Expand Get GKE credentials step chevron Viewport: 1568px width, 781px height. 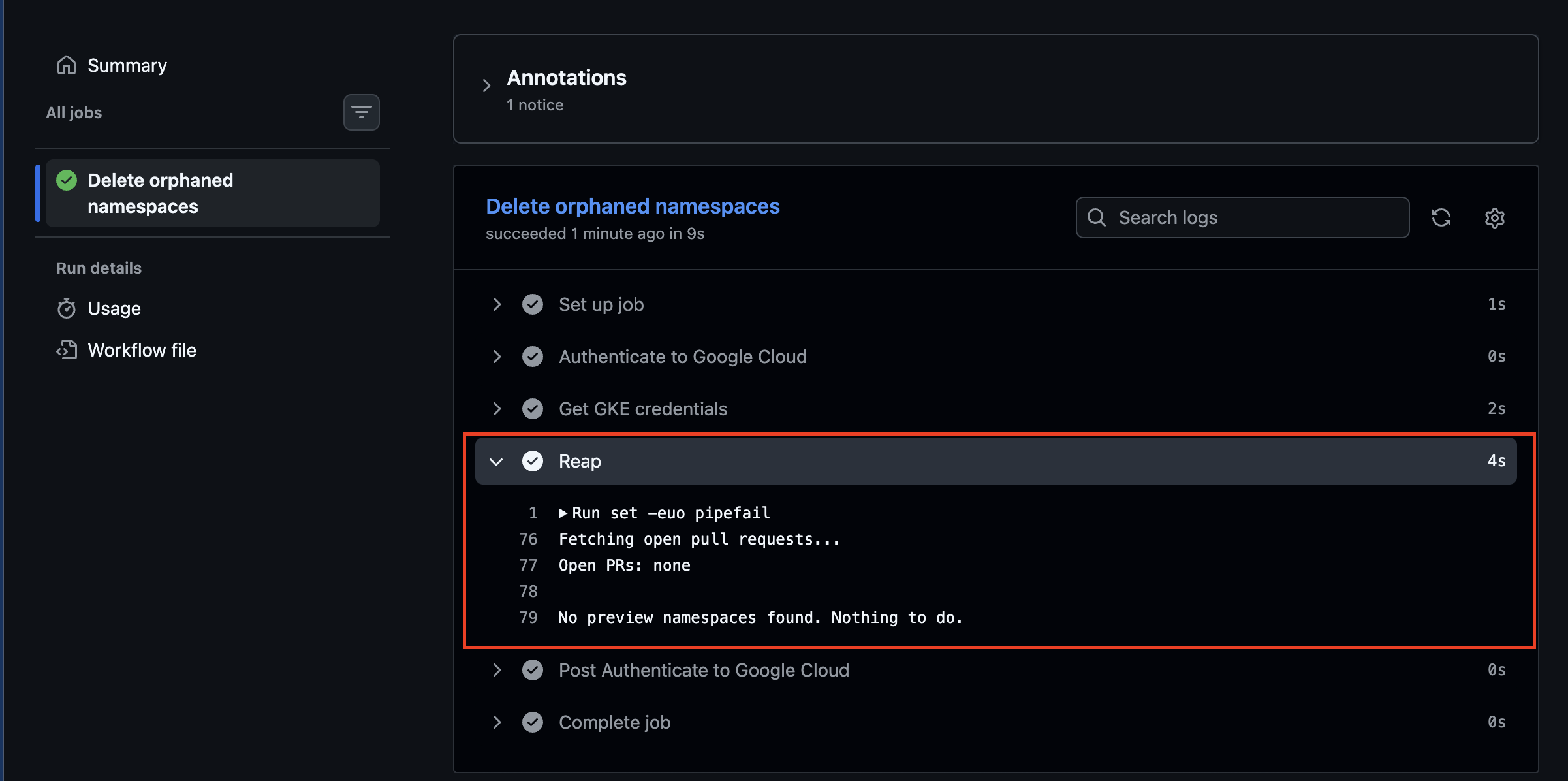tap(497, 409)
